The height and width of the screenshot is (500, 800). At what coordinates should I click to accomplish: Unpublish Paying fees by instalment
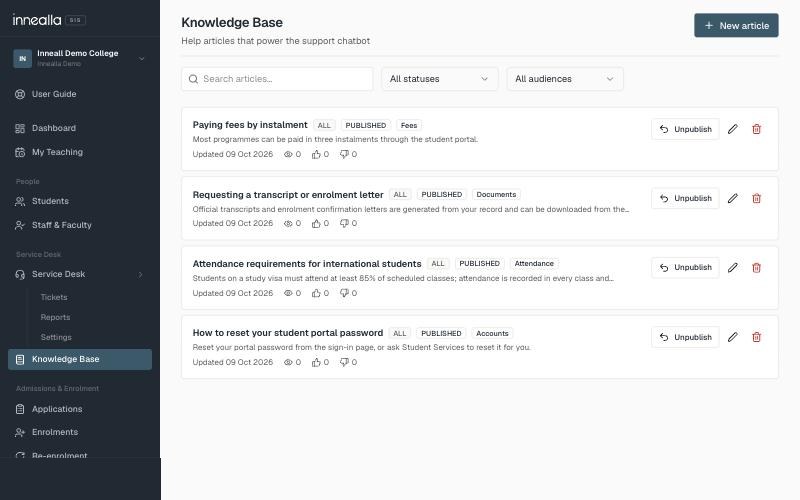tap(685, 129)
